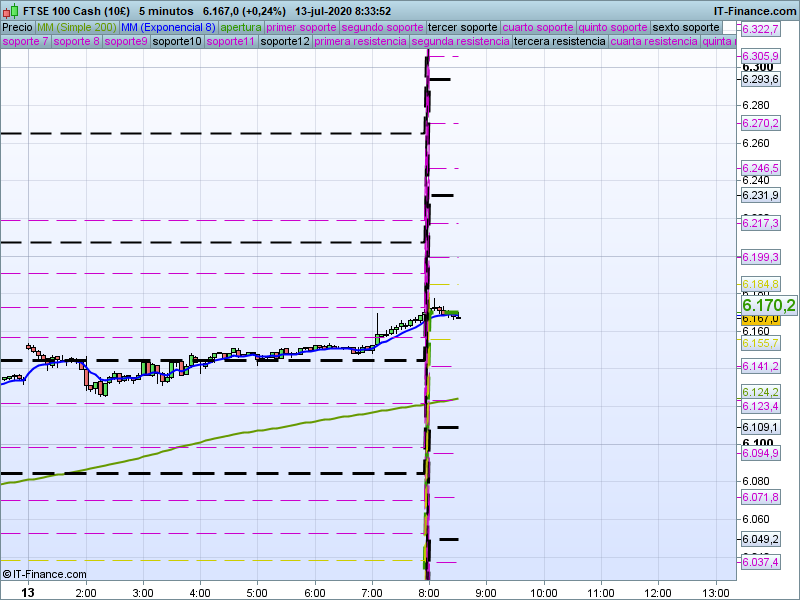Click the 5 minutos timeframe text
The image size is (800, 600).
coord(166,11)
